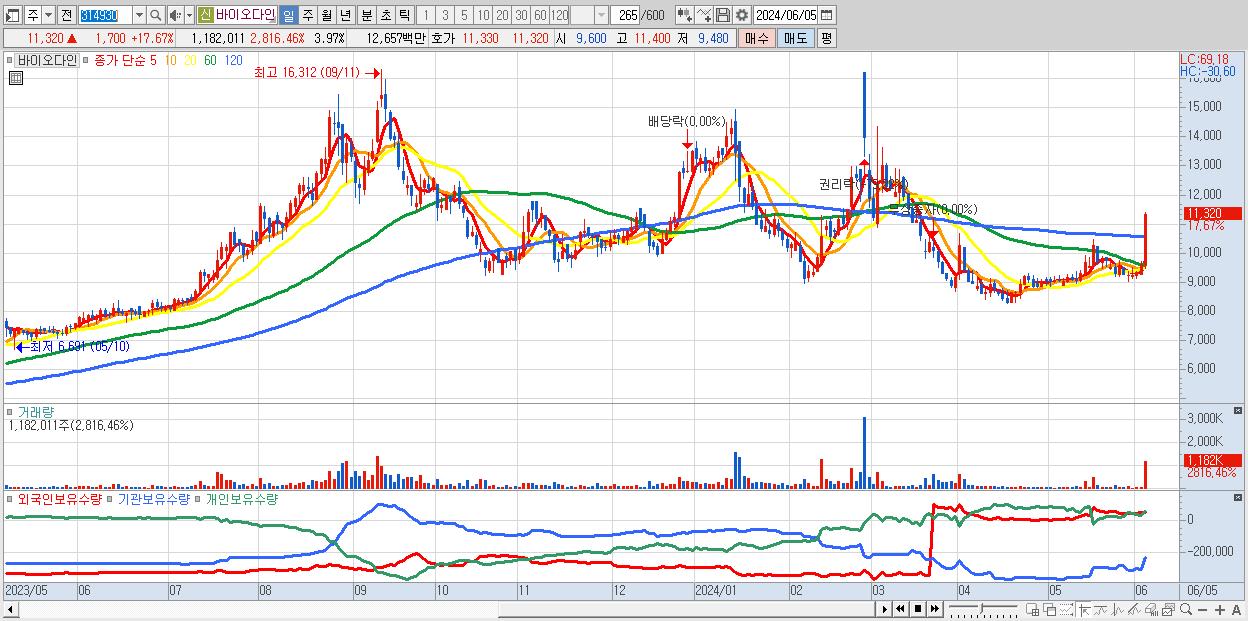Choose the 10 interval preset
The image size is (1248, 621).
click(x=483, y=15)
